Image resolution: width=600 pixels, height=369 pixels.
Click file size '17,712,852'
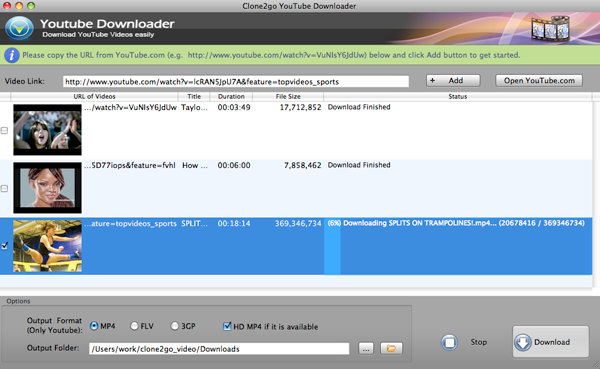coord(300,108)
